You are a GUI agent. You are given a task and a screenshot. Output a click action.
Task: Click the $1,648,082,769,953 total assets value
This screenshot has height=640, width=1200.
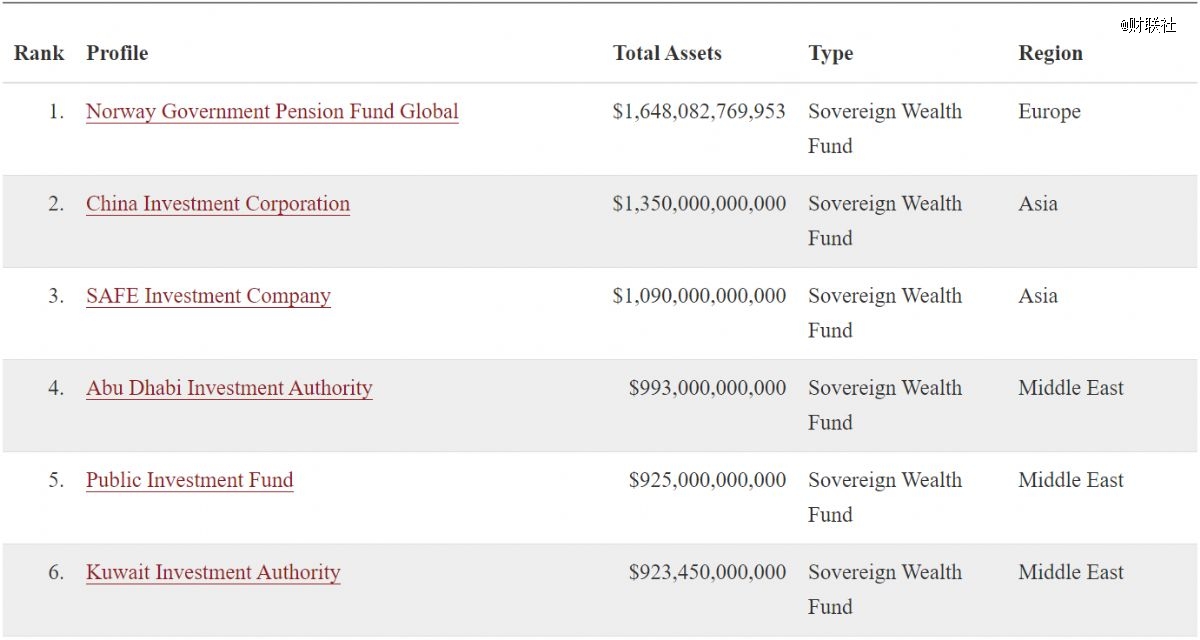tap(699, 112)
